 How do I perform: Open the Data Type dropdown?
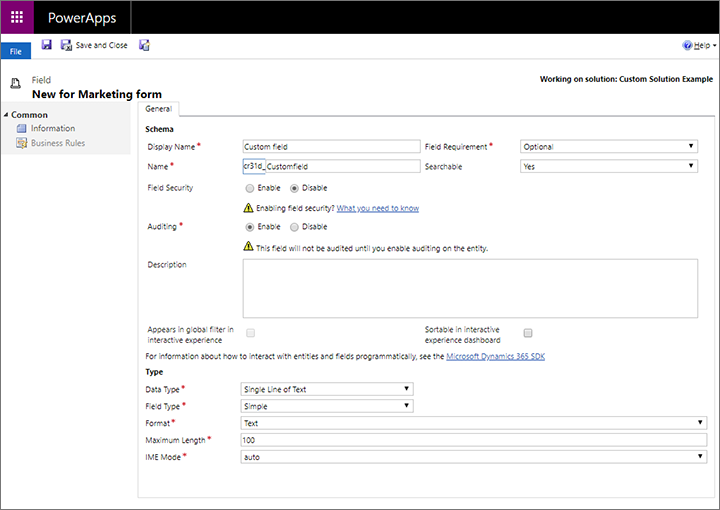click(327, 389)
